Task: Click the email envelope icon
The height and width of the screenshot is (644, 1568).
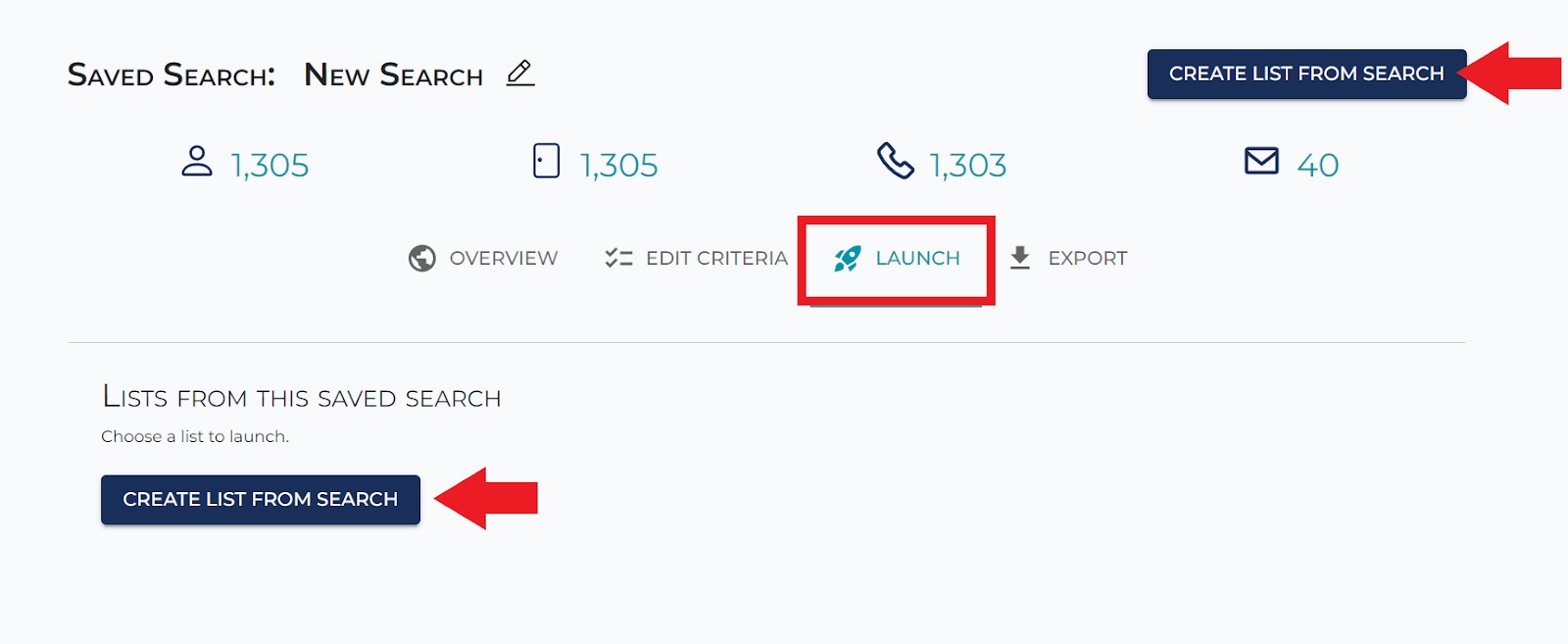Action: point(1261,161)
